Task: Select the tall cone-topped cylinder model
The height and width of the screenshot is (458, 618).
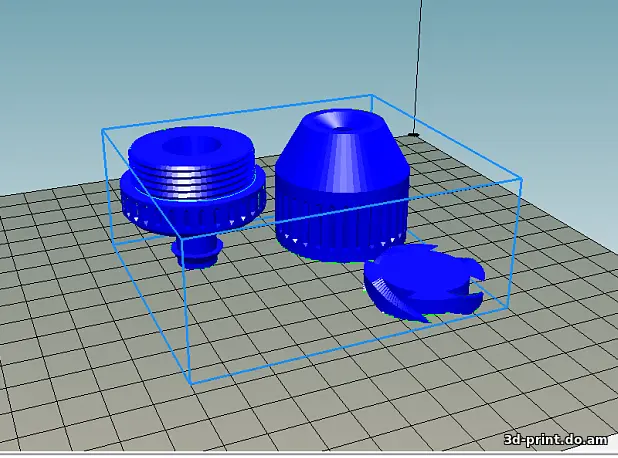Action: 342,185
